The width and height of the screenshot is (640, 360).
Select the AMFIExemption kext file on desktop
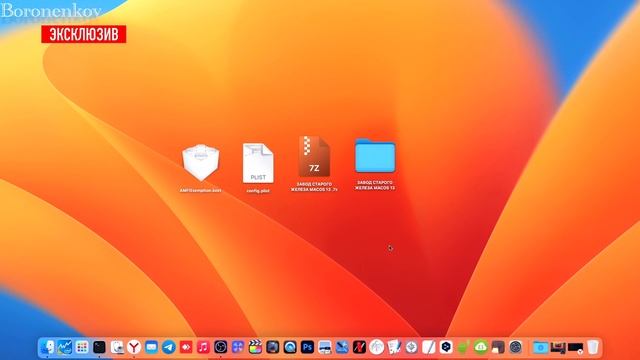pos(200,162)
